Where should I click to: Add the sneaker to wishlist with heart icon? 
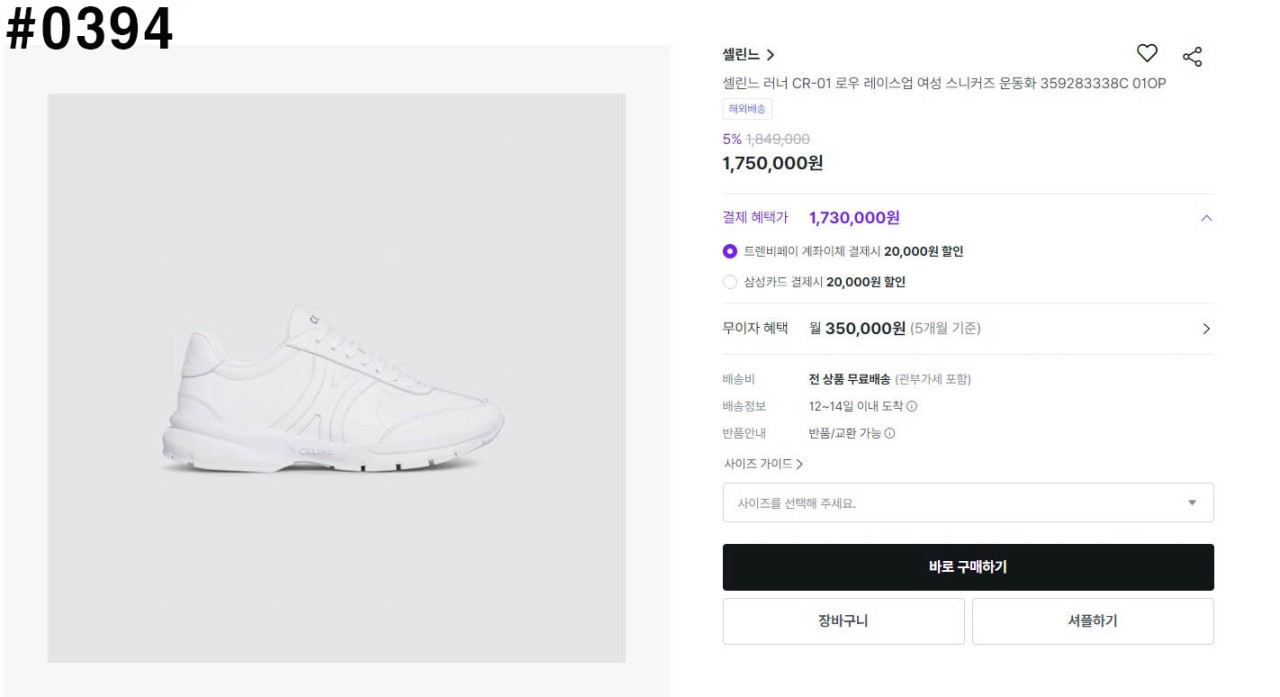[x=1148, y=54]
